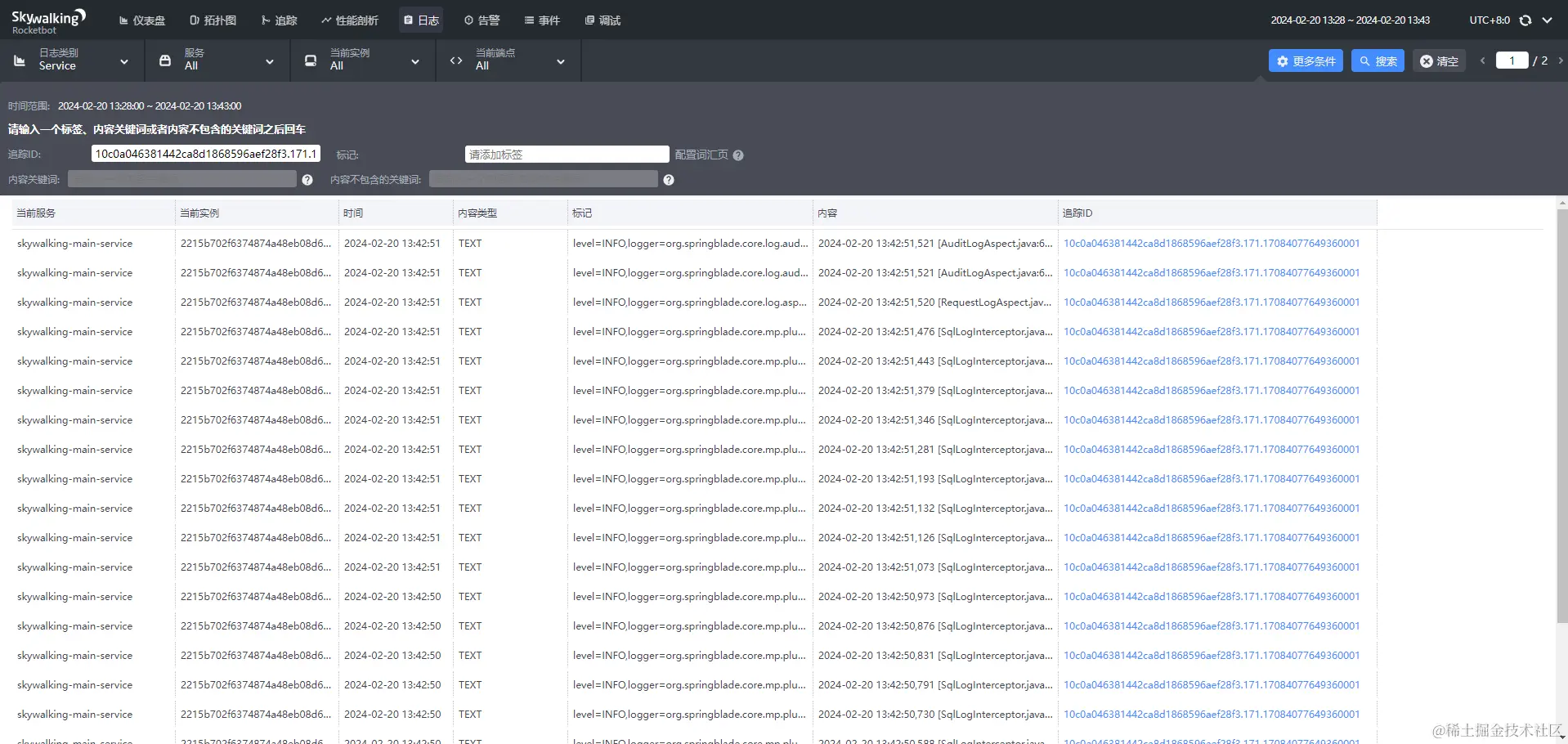Viewport: 1568px width, 744px height.
Task: Open trace ID link for 13:42:50,730 log
Action: point(1212,715)
